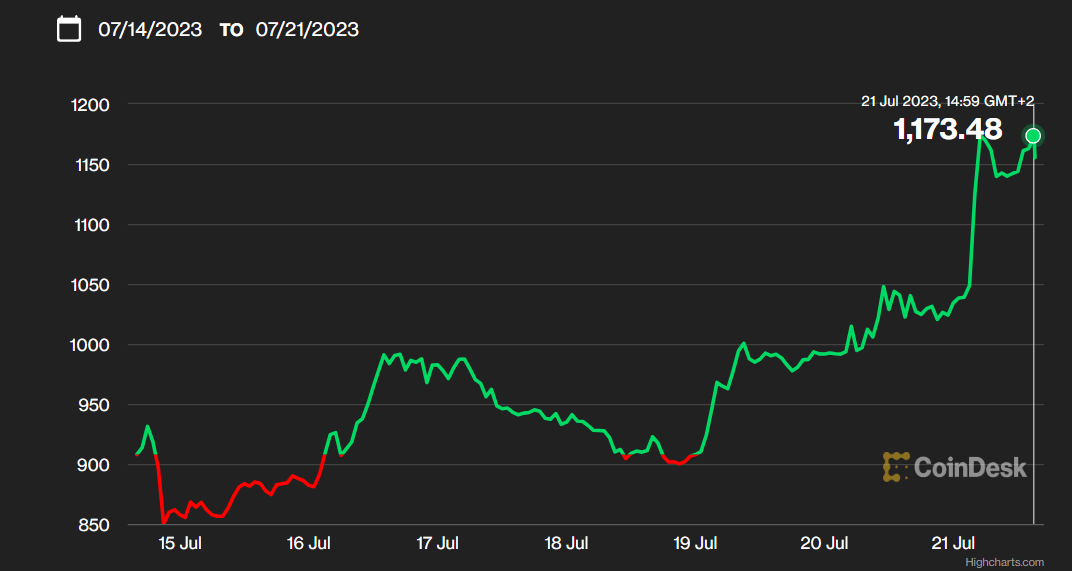
Task: Click the 850 y-axis label
Action: point(94,526)
